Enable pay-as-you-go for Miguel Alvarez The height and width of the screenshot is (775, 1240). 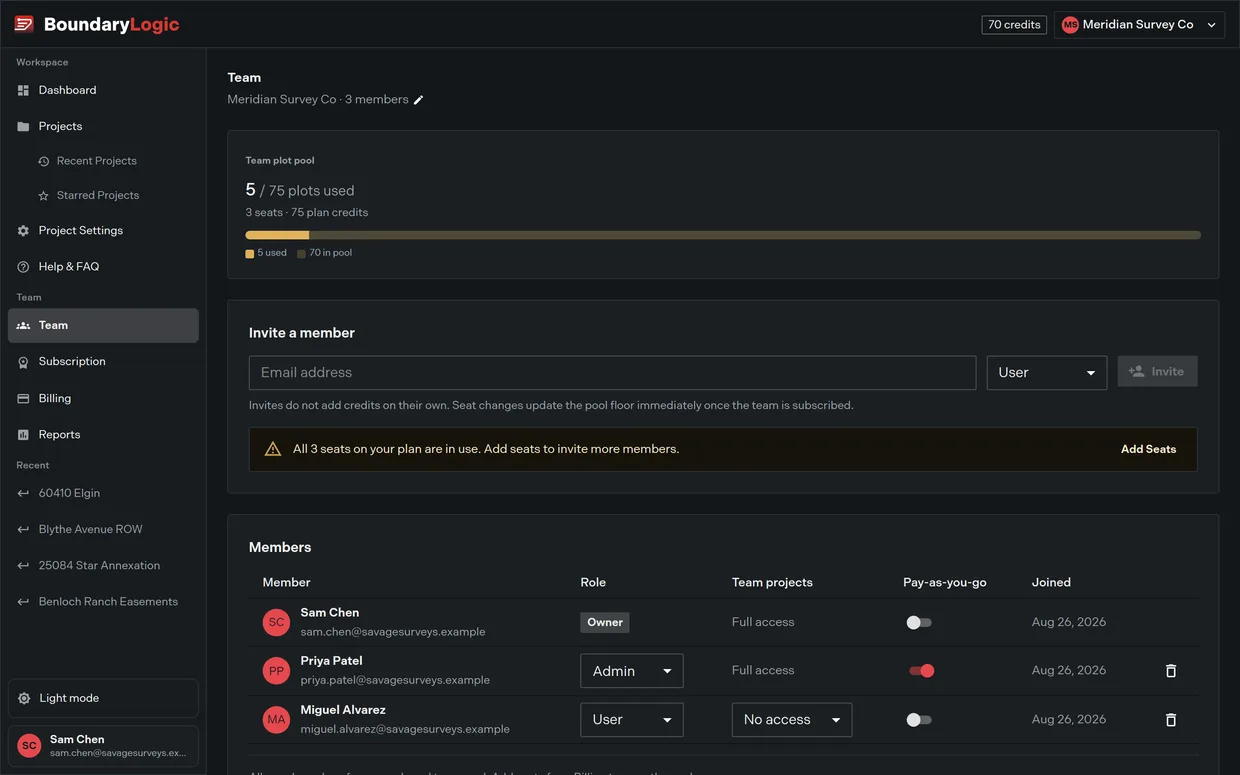(919, 720)
